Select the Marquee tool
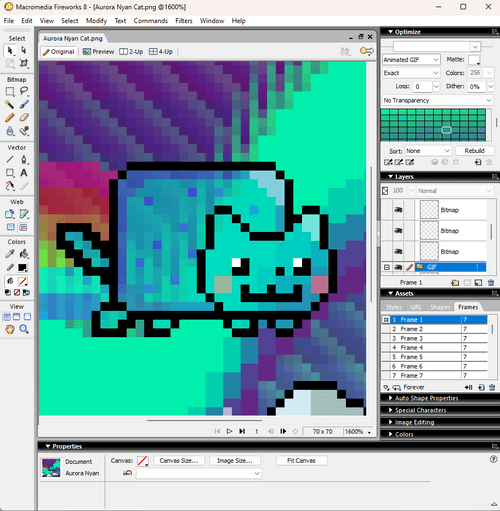Image resolution: width=500 pixels, height=511 pixels. (10, 91)
